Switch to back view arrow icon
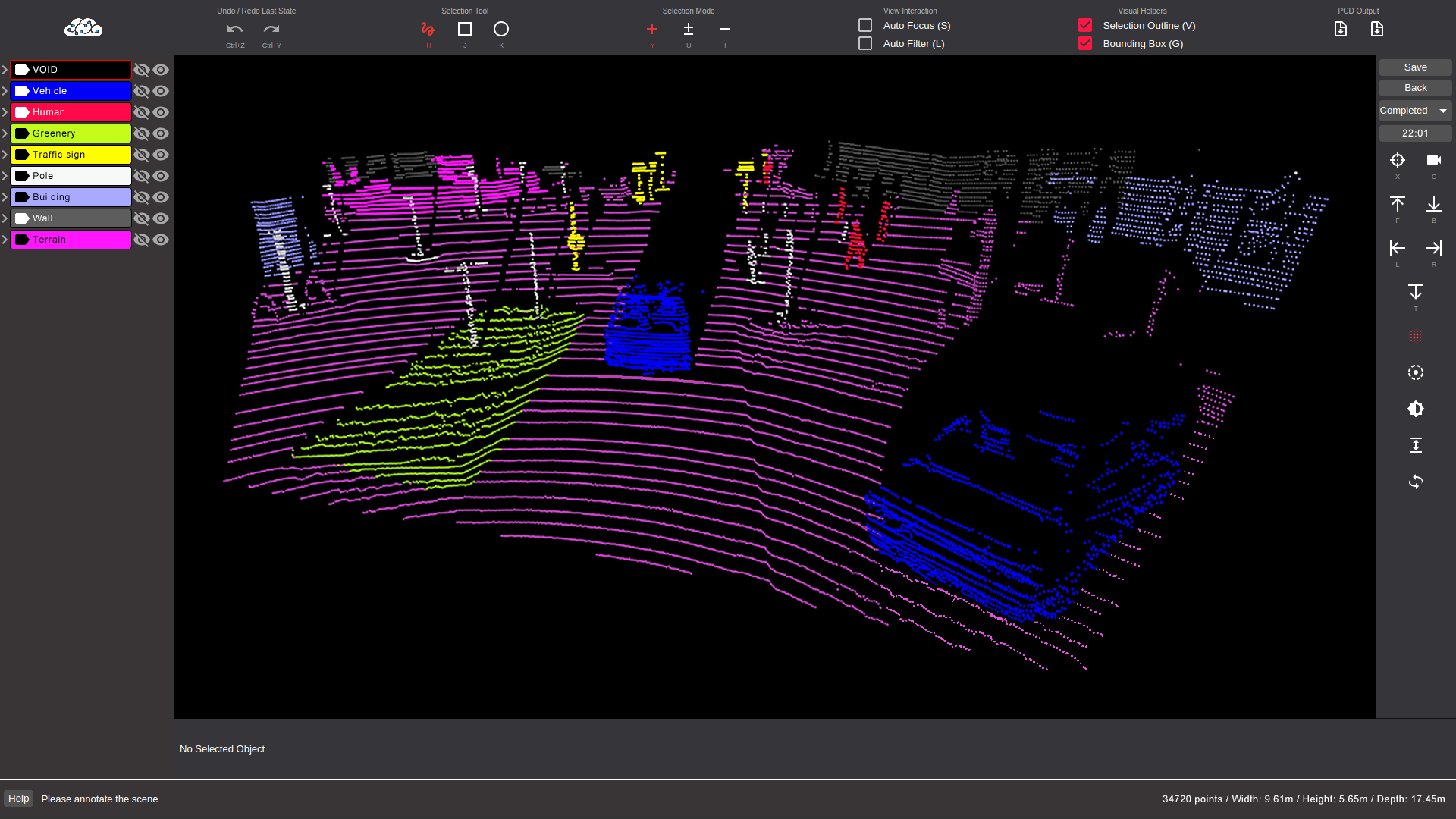This screenshot has height=819, width=1456. (x=1434, y=204)
